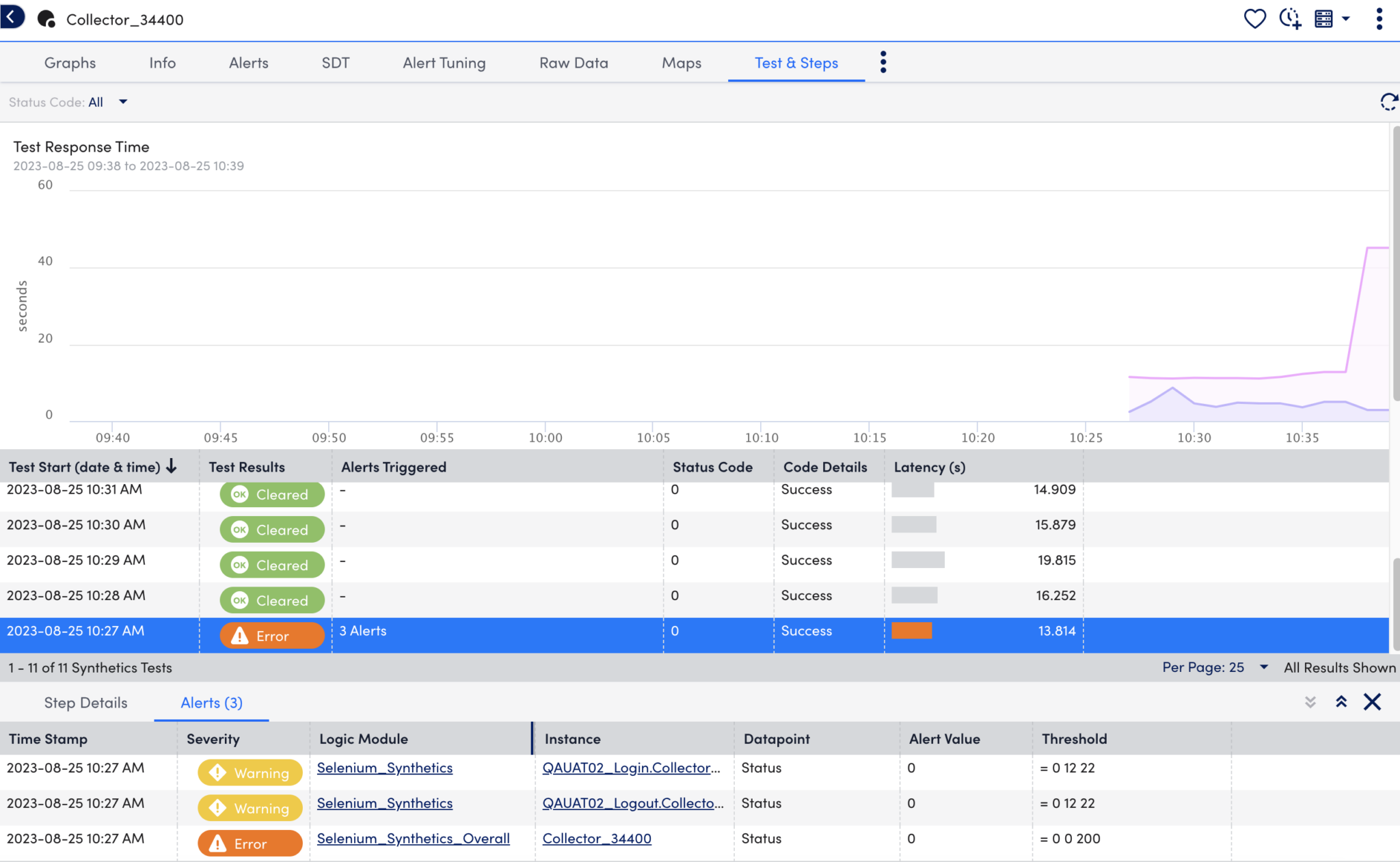Viewport: 1400px width, 862px height.
Task: Click the schedule SDT clock-plus icon
Action: [x=1289, y=18]
